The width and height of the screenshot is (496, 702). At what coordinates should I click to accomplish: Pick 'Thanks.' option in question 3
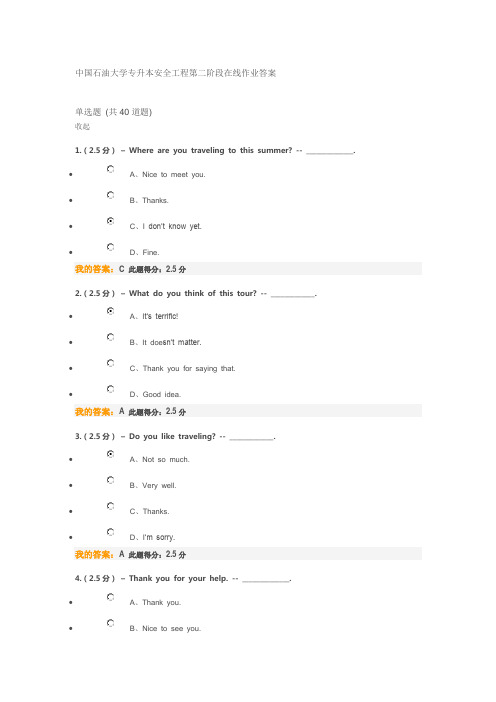111,506
